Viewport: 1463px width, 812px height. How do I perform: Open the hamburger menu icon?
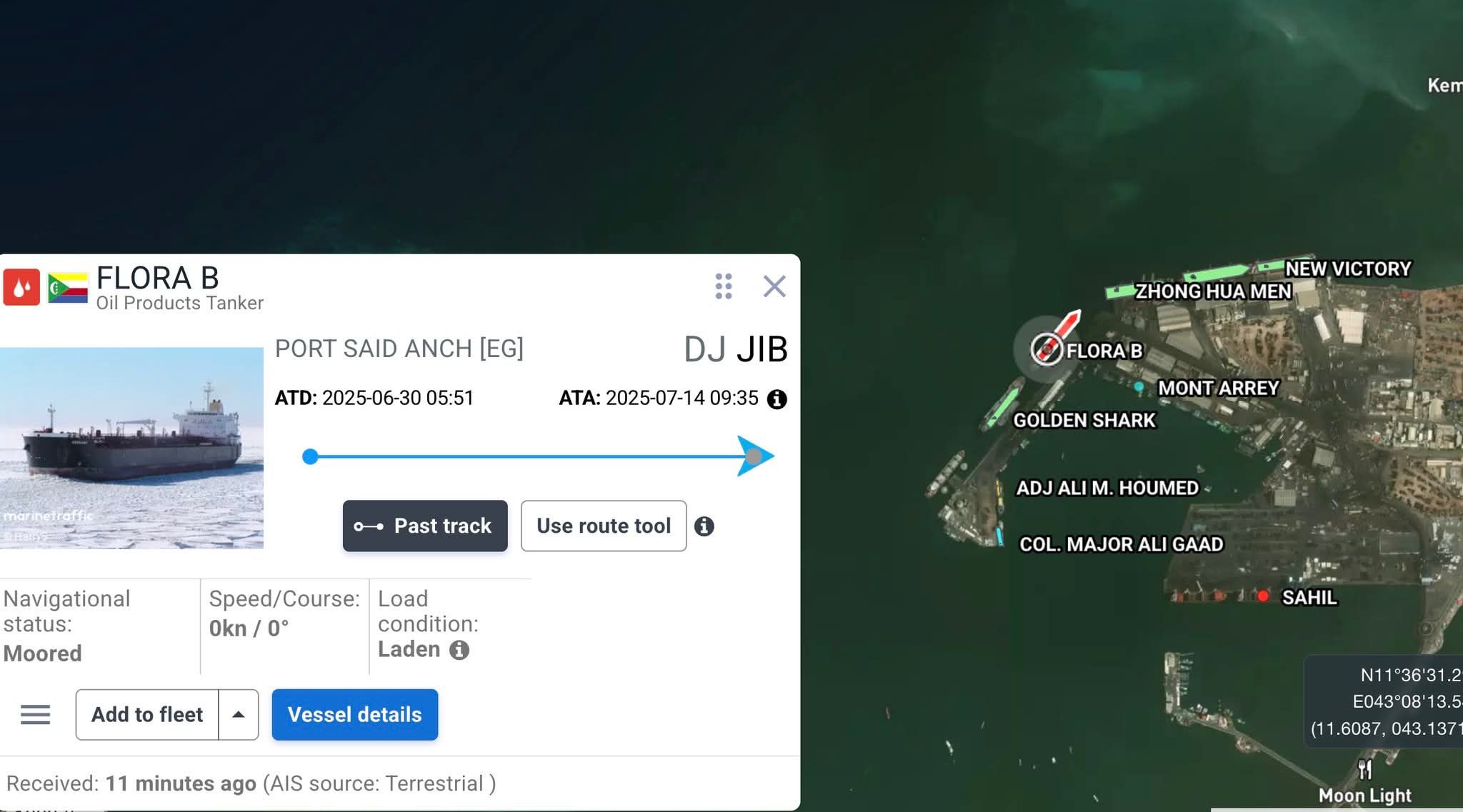[35, 715]
